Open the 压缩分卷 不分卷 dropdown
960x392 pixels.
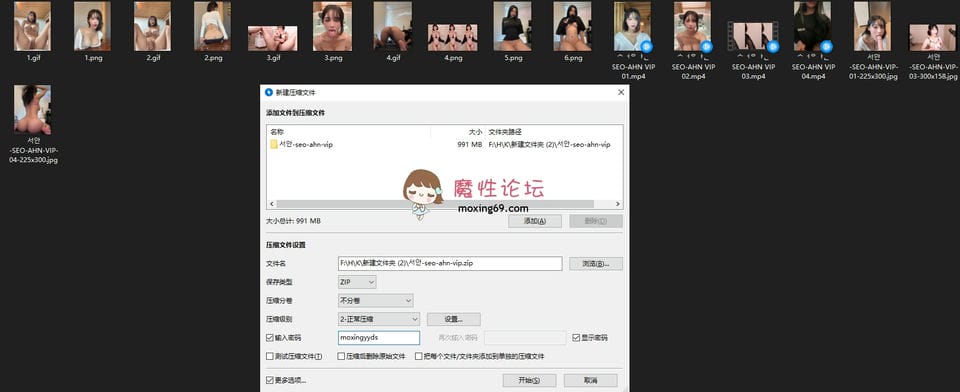(x=376, y=301)
